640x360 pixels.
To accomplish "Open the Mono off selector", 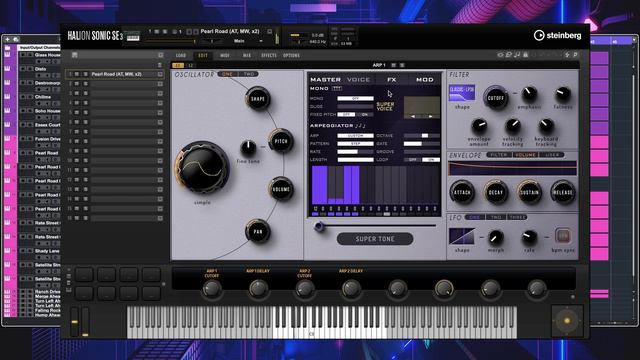I will (x=355, y=98).
